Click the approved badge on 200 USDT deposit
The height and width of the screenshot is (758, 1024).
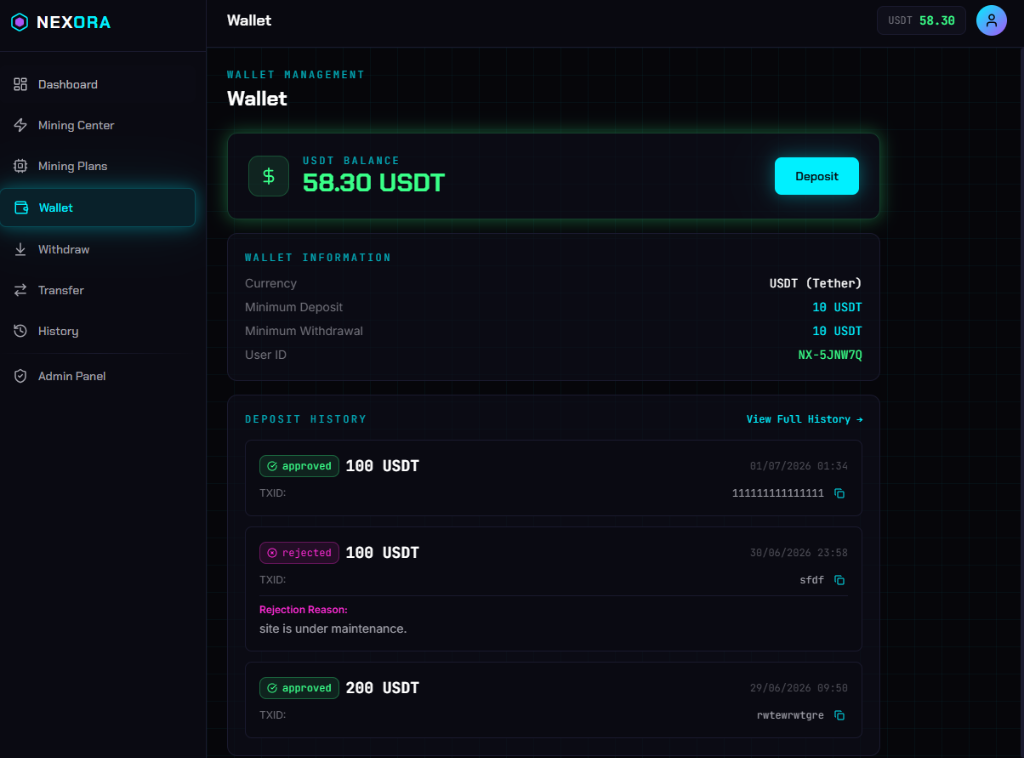[x=299, y=688]
